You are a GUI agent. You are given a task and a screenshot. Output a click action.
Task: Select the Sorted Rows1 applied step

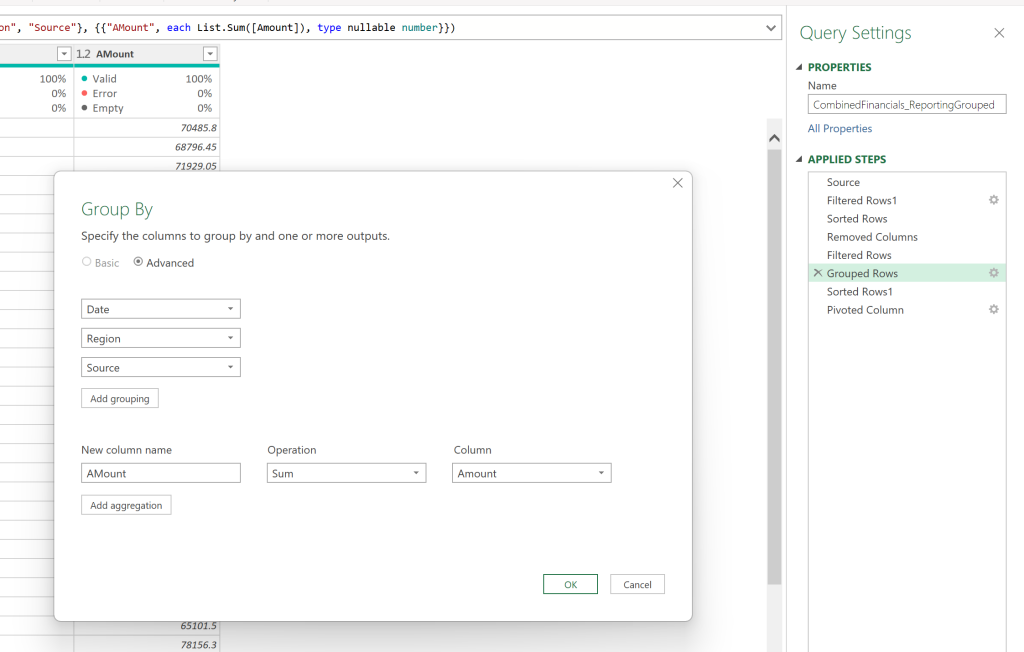point(906,291)
